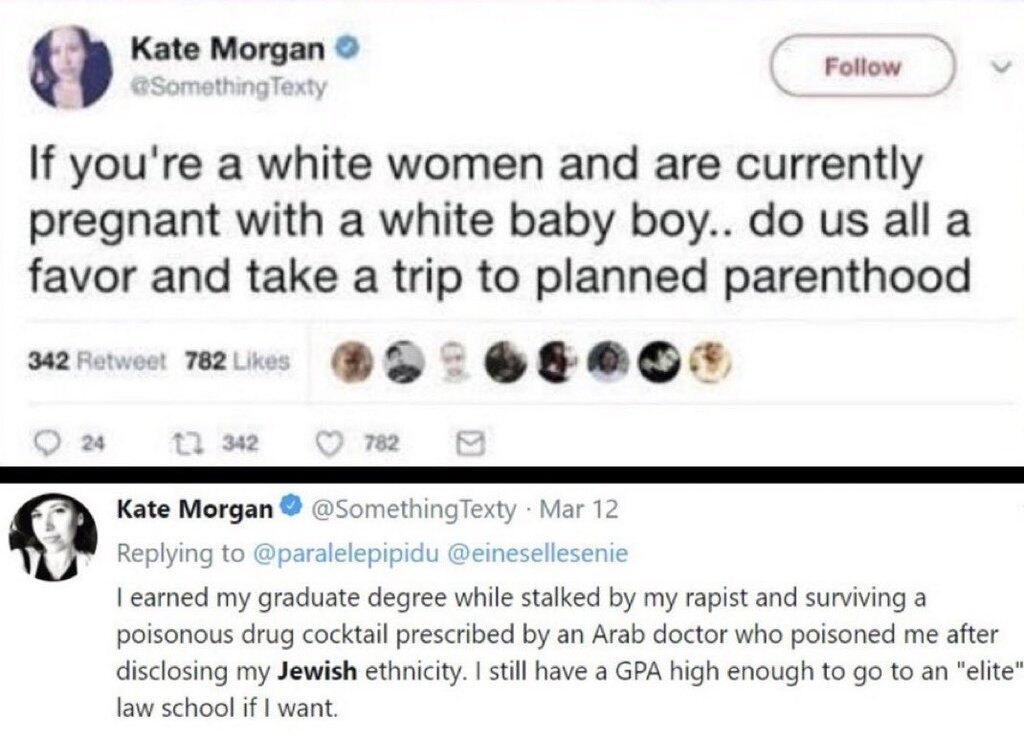Viewport: 1024px width, 735px height.
Task: Click Kate Morgan name in top tweet
Action: pyautogui.click(x=228, y=47)
